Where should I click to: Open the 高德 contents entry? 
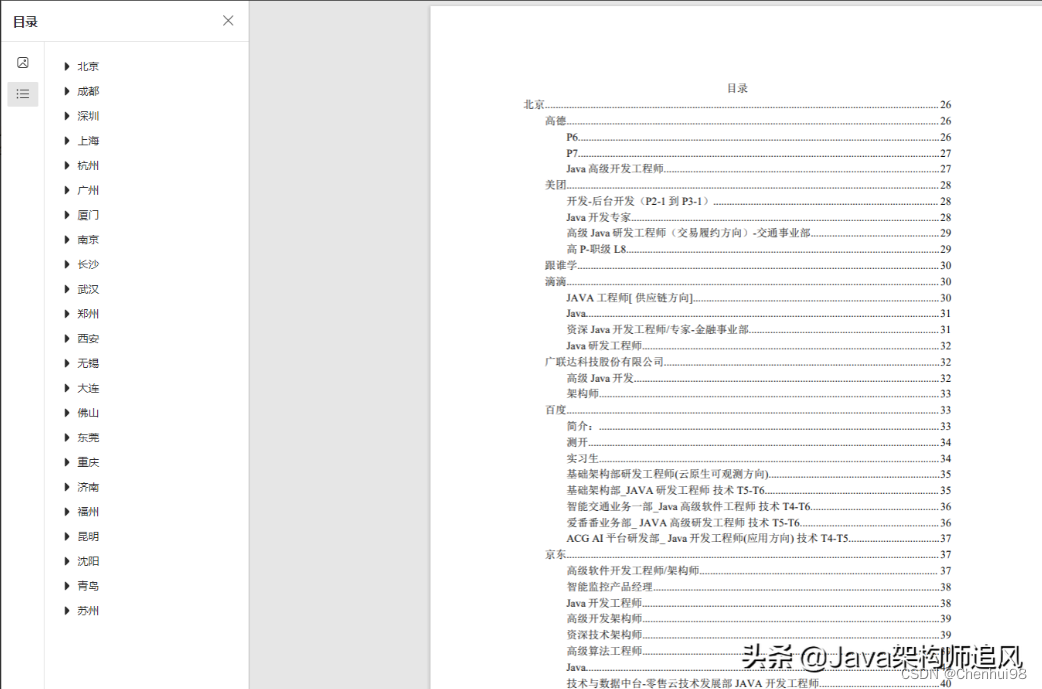pos(748,121)
